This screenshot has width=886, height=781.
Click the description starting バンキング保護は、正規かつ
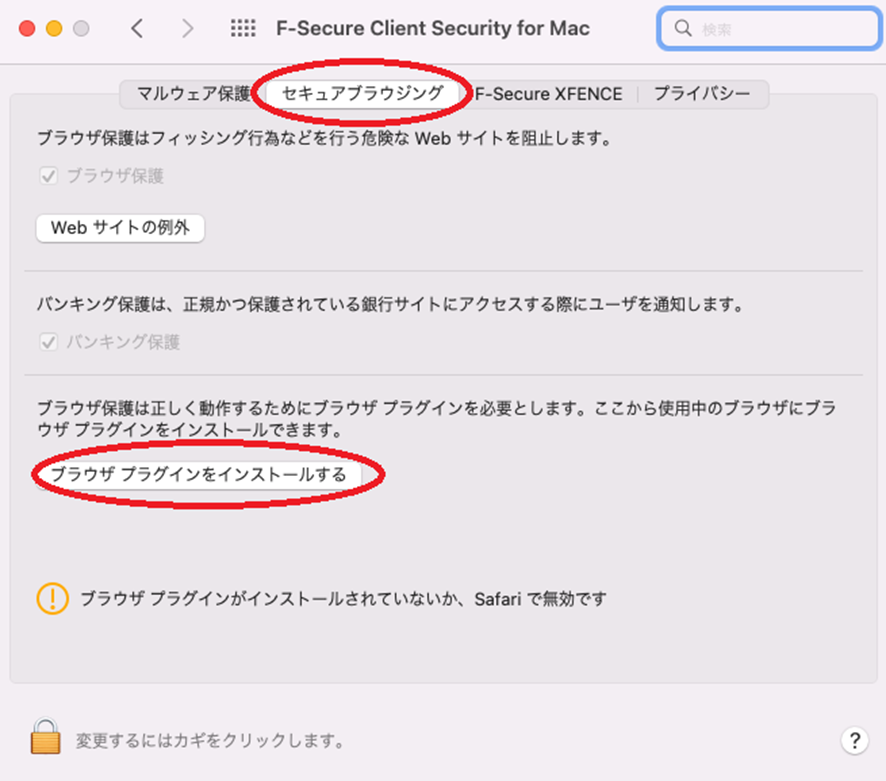(x=391, y=304)
